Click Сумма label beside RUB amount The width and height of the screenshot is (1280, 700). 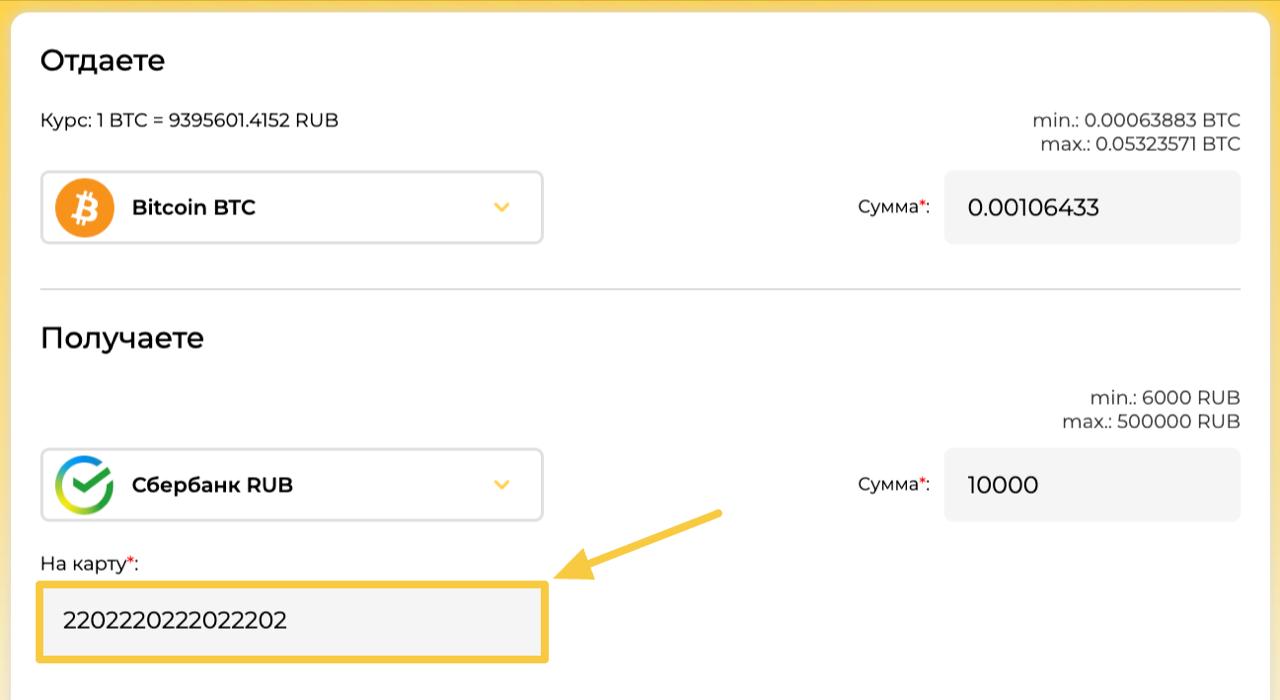pos(892,484)
